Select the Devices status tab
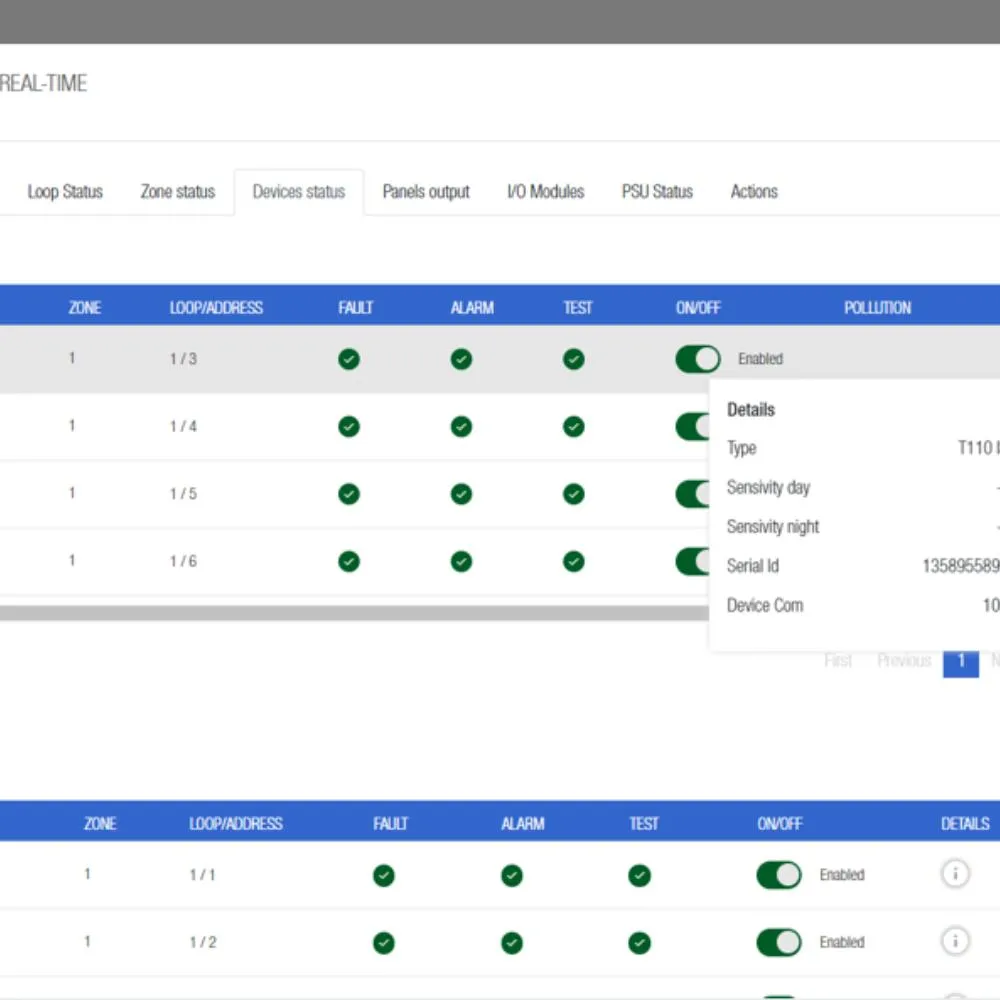Viewport: 1000px width, 1000px height. coord(298,191)
